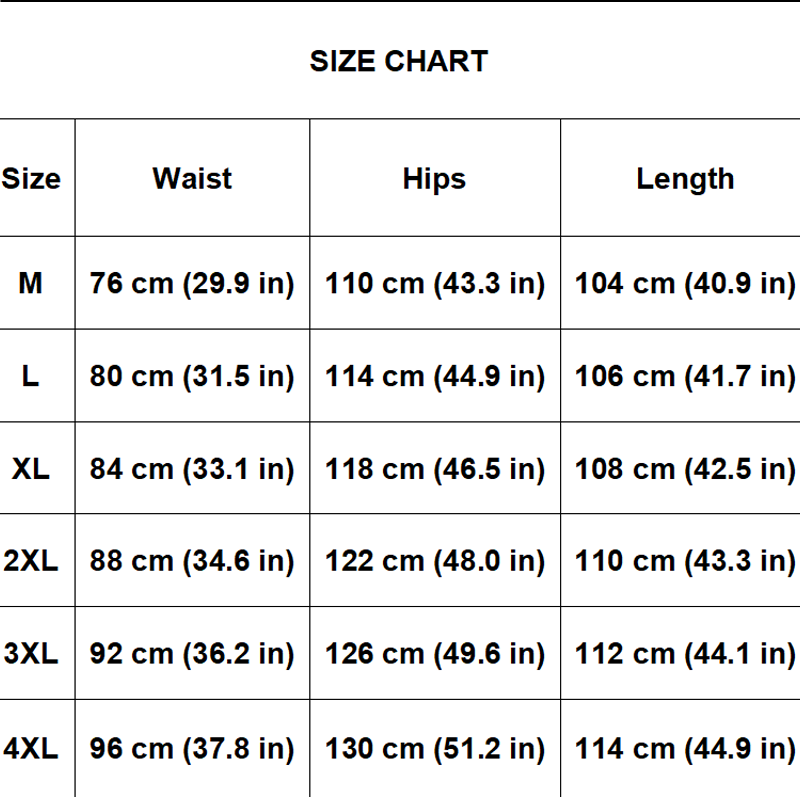
Task: Select length cell 114 cm (44.9 in)
Action: pyautogui.click(x=685, y=749)
